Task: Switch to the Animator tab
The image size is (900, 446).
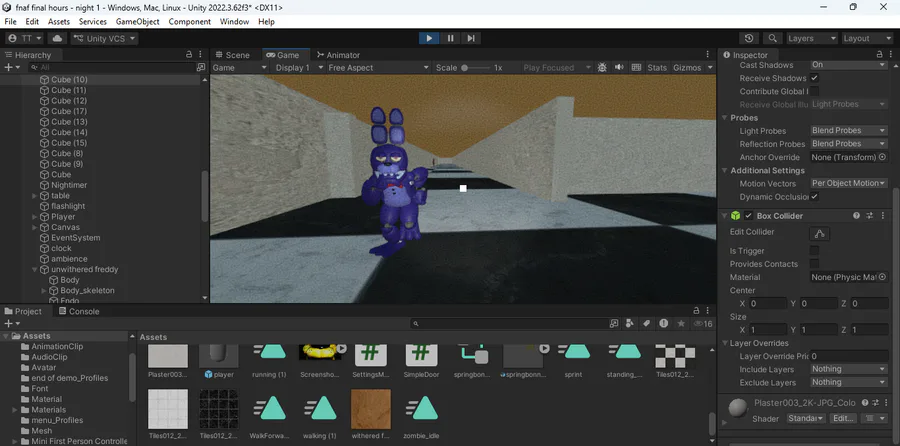Action: pyautogui.click(x=338, y=55)
